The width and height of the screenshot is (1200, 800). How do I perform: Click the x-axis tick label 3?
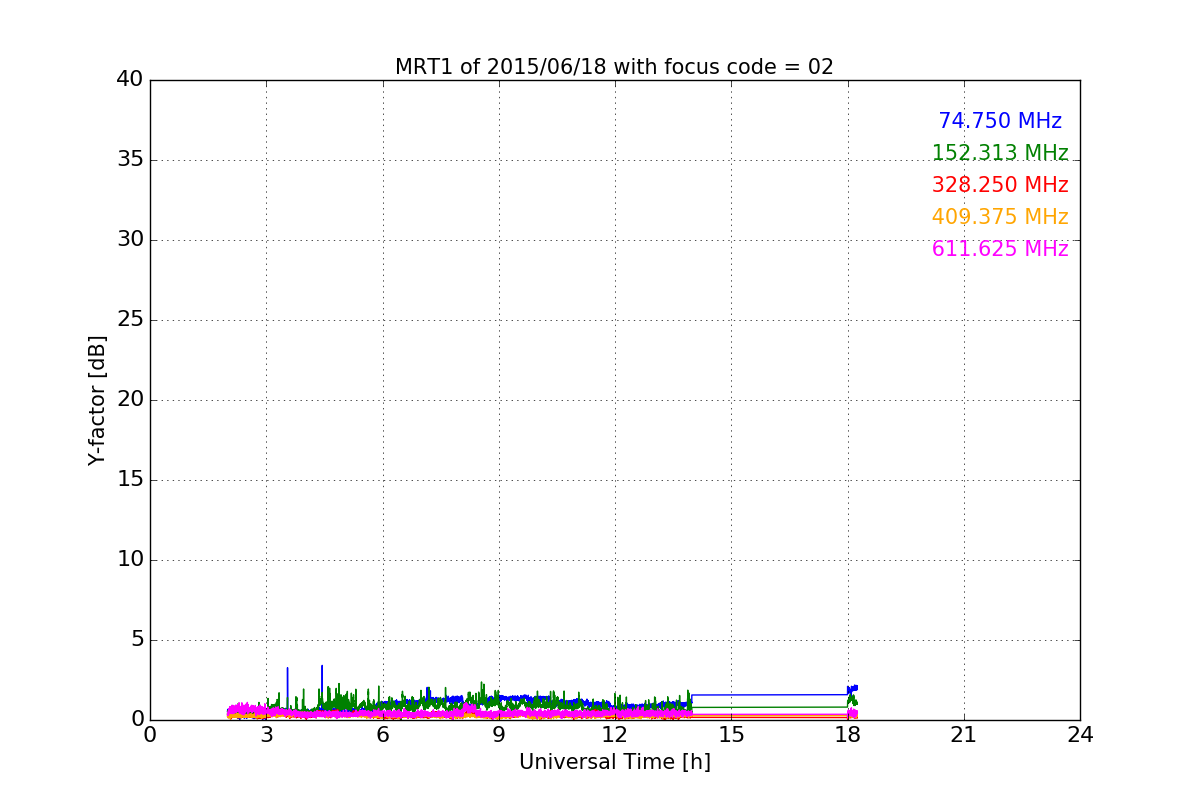click(x=266, y=735)
